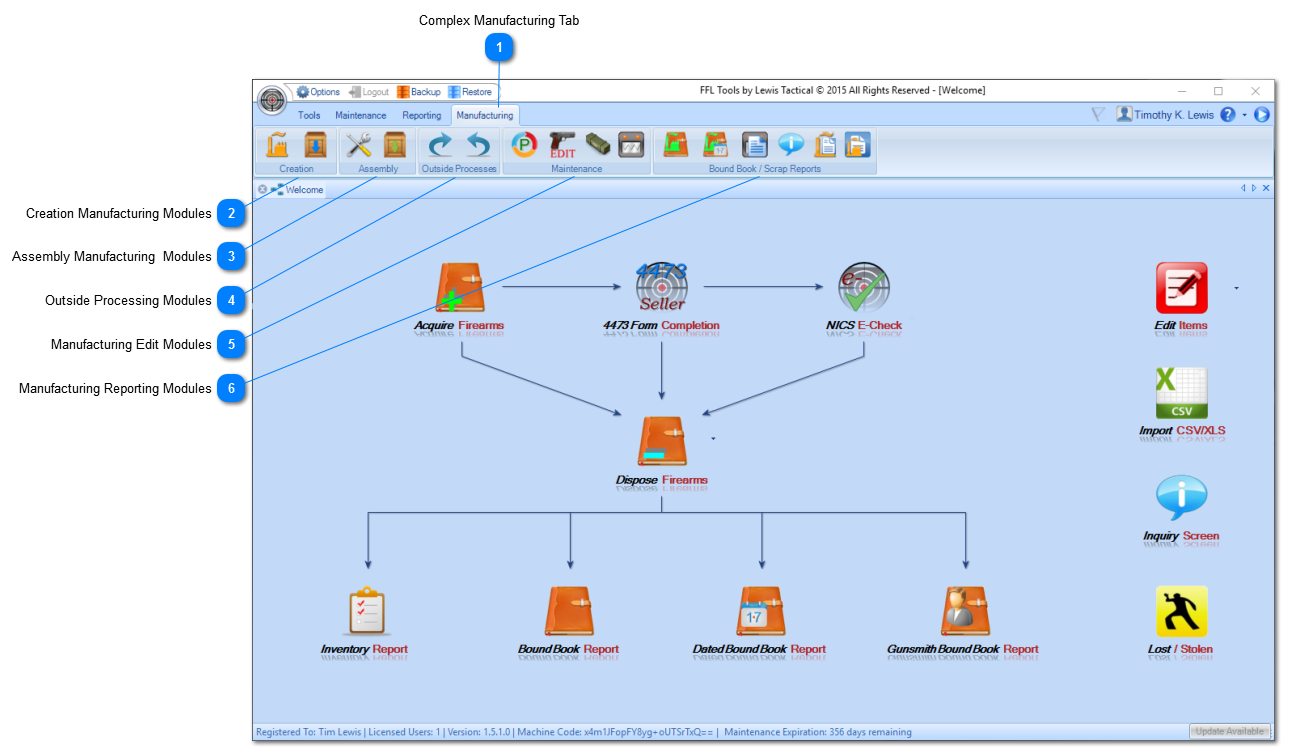Open Dispose Firearms module
1290x749 pixels.
(x=662, y=451)
